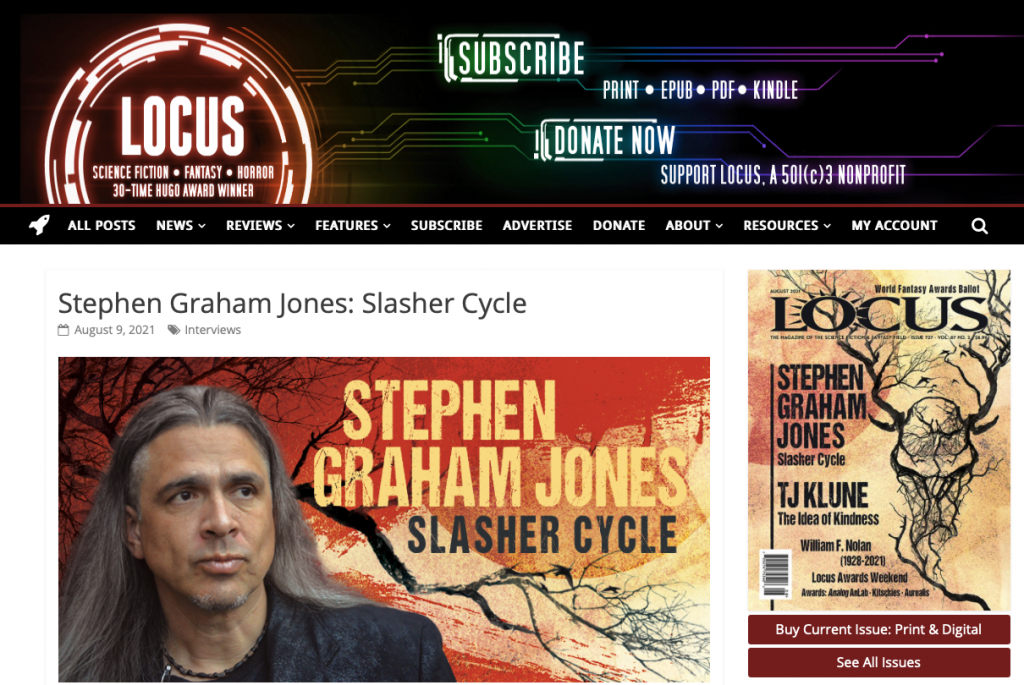Screen dimensions: 1024x685
Task: Open the Interviews category link
Action: pyautogui.click(x=212, y=330)
